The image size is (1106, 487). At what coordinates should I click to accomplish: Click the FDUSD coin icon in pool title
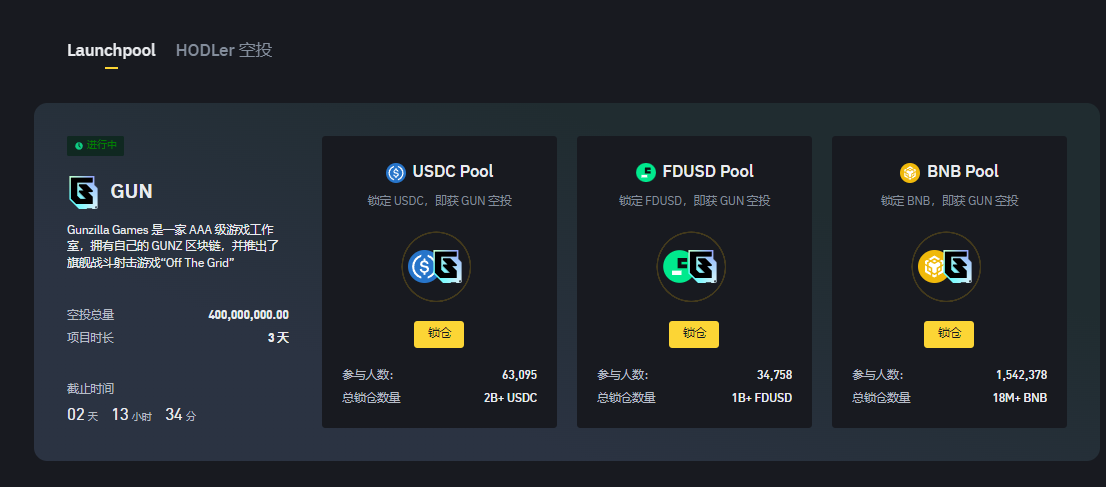point(646,172)
